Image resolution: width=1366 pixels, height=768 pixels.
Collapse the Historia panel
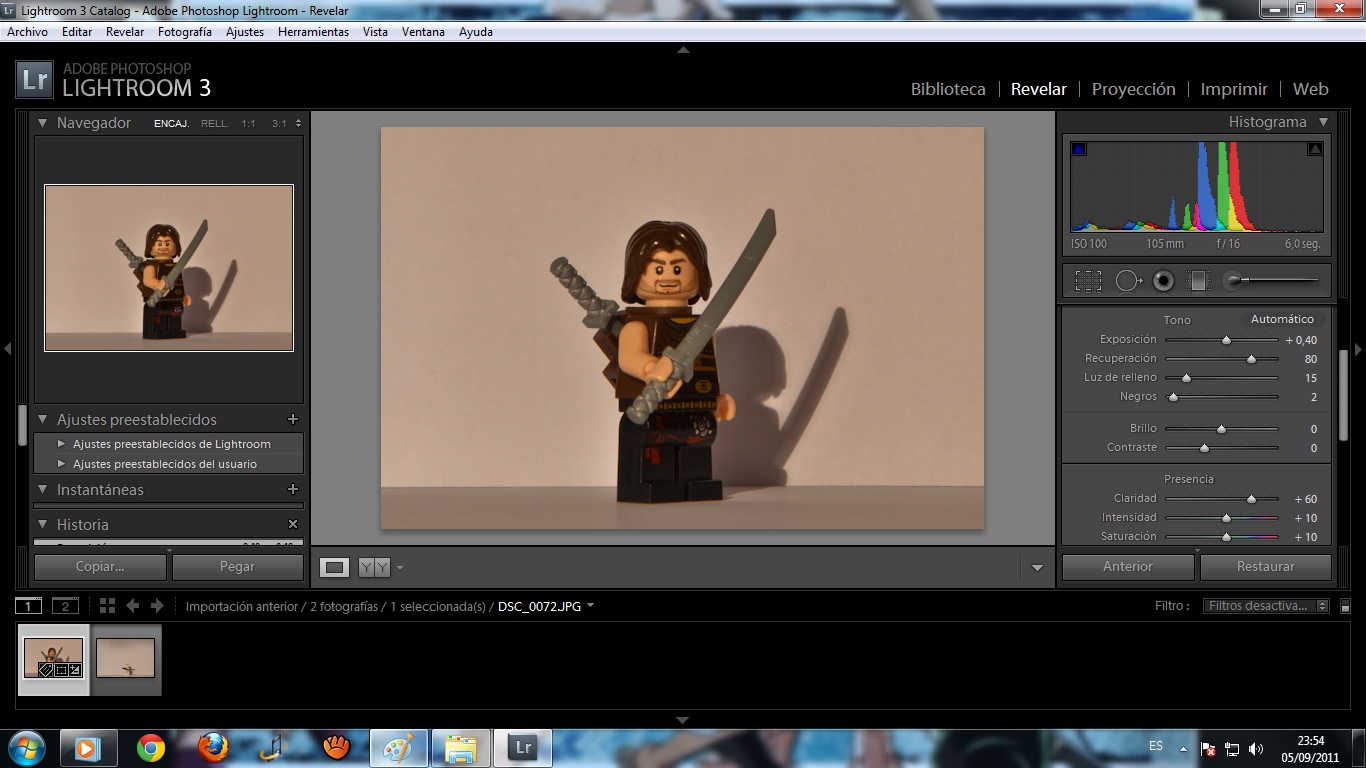tap(43, 525)
